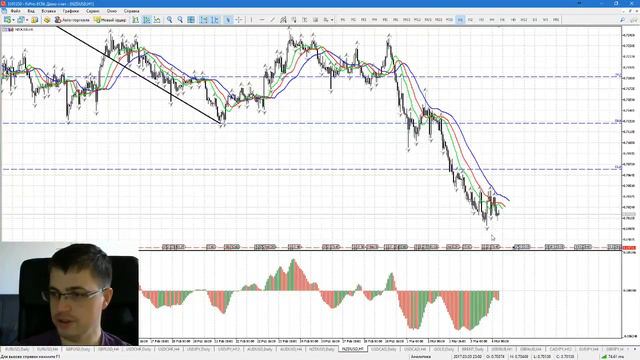Image resolution: width=640 pixels, height=360 pixels.
Task: Tile chart windows with grid icon
Action: [x=191, y=20]
